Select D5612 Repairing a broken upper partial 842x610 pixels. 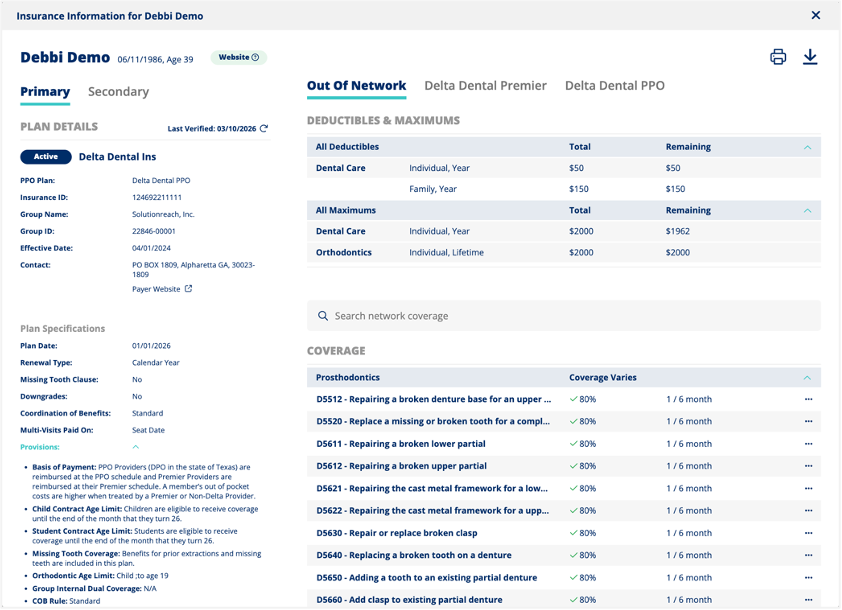564,466
